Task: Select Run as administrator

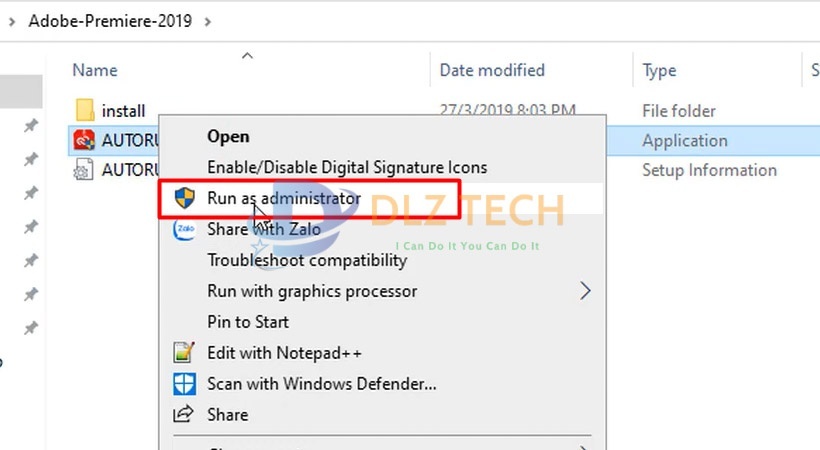Action: [283, 198]
